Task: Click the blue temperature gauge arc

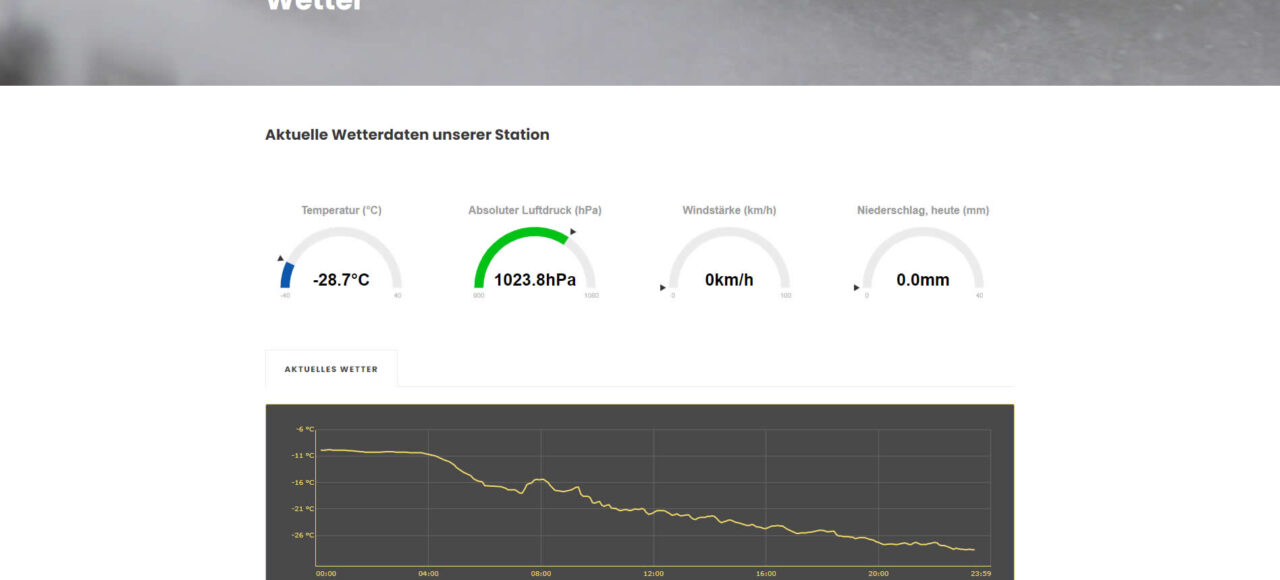Action: (286, 275)
